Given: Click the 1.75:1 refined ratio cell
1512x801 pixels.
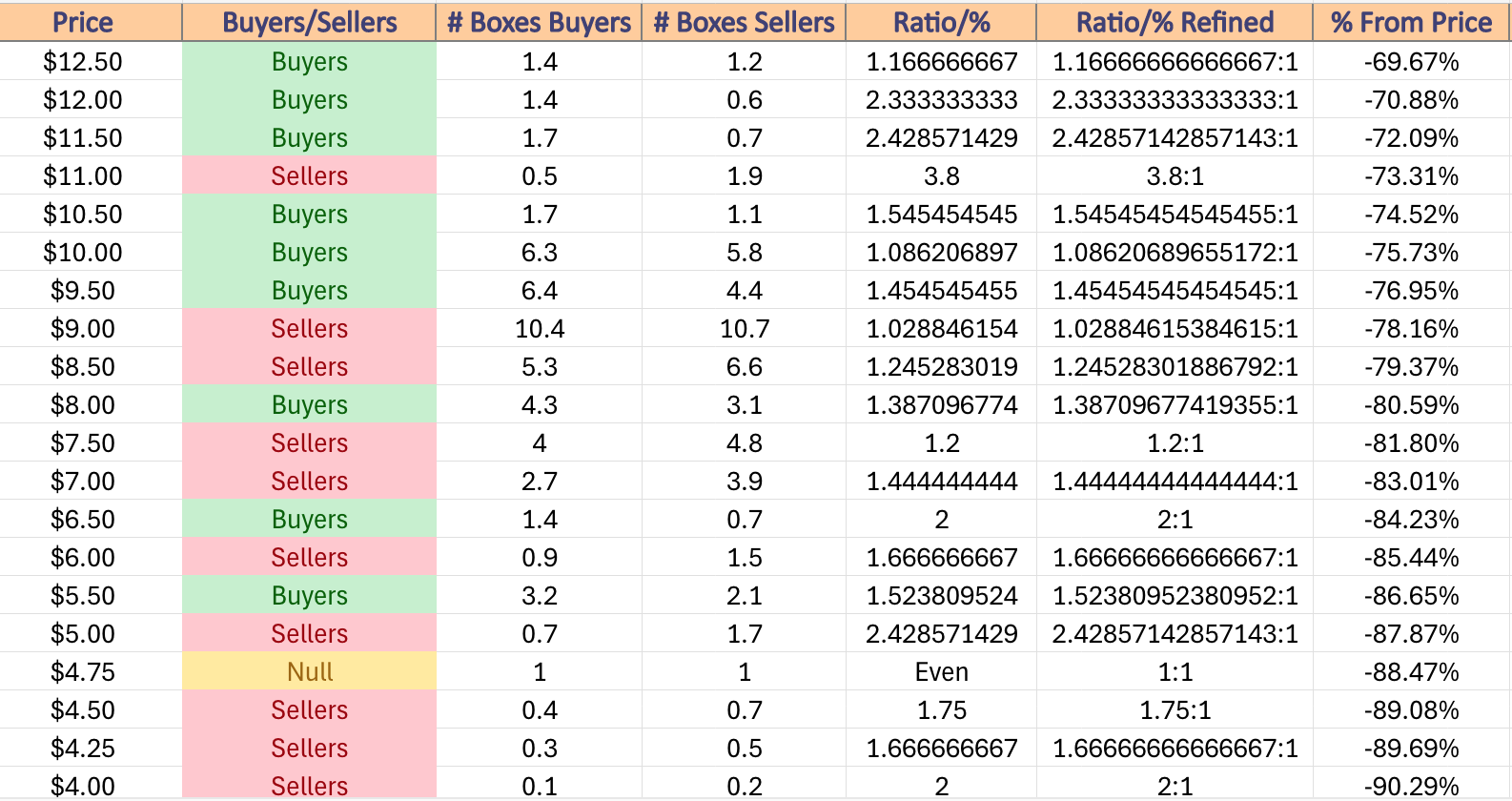Looking at the screenshot, I should coord(1175,709).
